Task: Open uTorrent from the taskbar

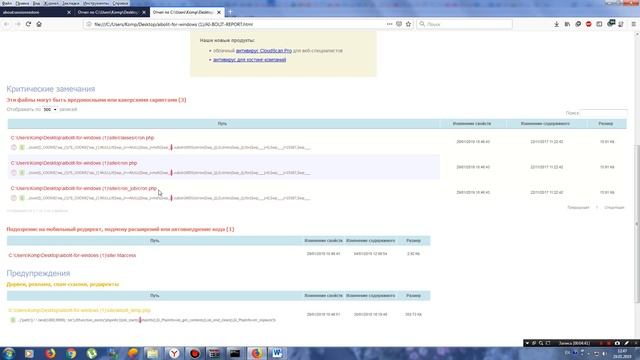Action: [x=92, y=353]
